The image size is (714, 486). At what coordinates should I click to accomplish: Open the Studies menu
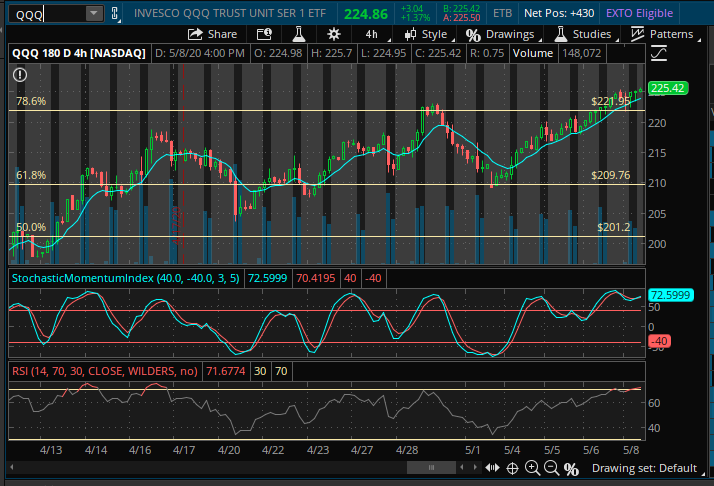[x=586, y=34]
